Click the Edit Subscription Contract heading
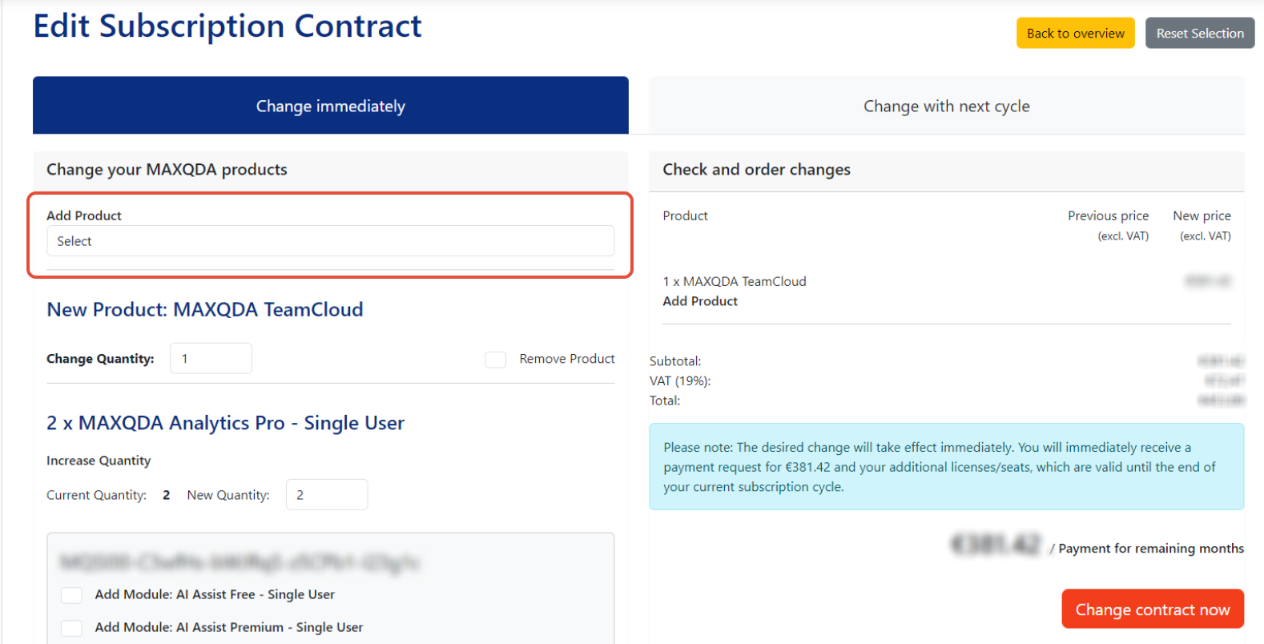This screenshot has width=1264, height=644. click(228, 26)
